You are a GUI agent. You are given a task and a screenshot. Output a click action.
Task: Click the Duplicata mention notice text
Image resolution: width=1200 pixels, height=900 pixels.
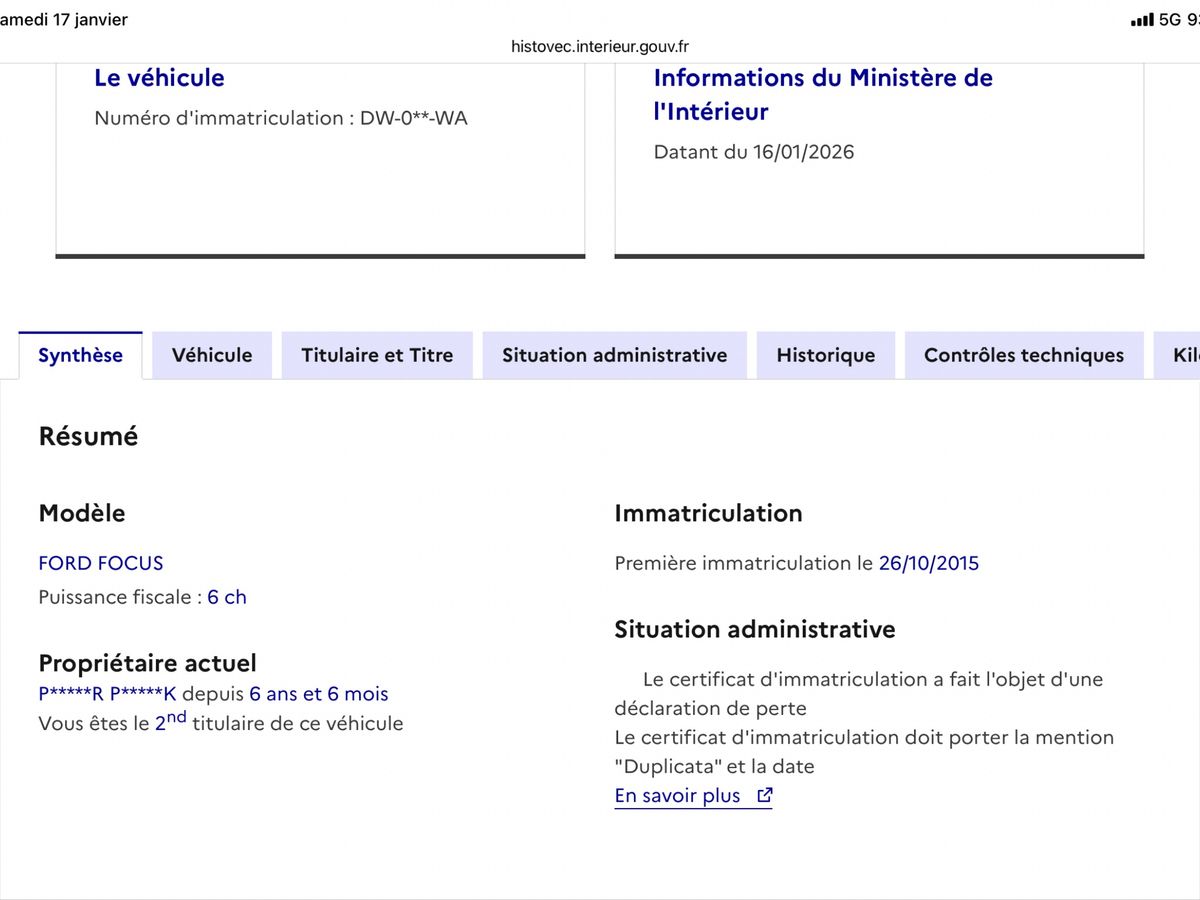coord(864,752)
